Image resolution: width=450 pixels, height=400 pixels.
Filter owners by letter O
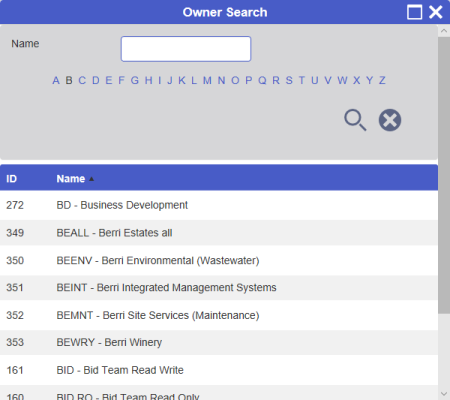coord(235,80)
